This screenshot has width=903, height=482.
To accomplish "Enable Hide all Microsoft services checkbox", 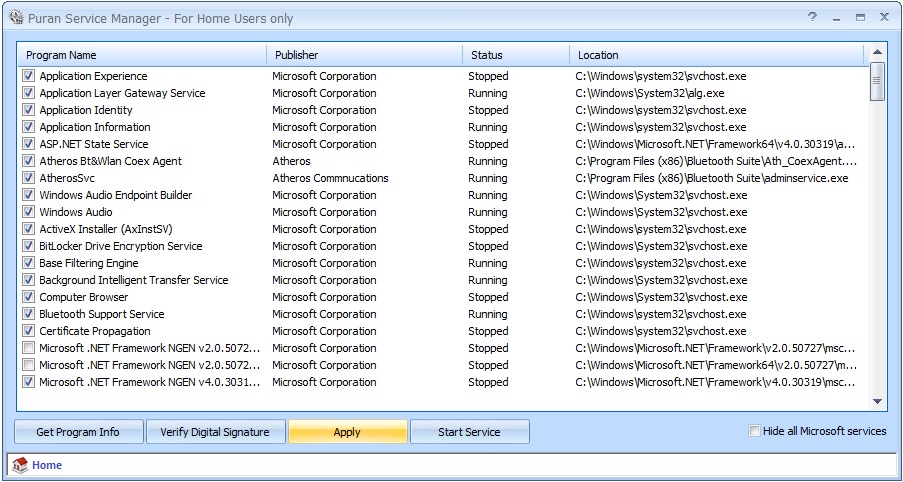I will [754, 431].
